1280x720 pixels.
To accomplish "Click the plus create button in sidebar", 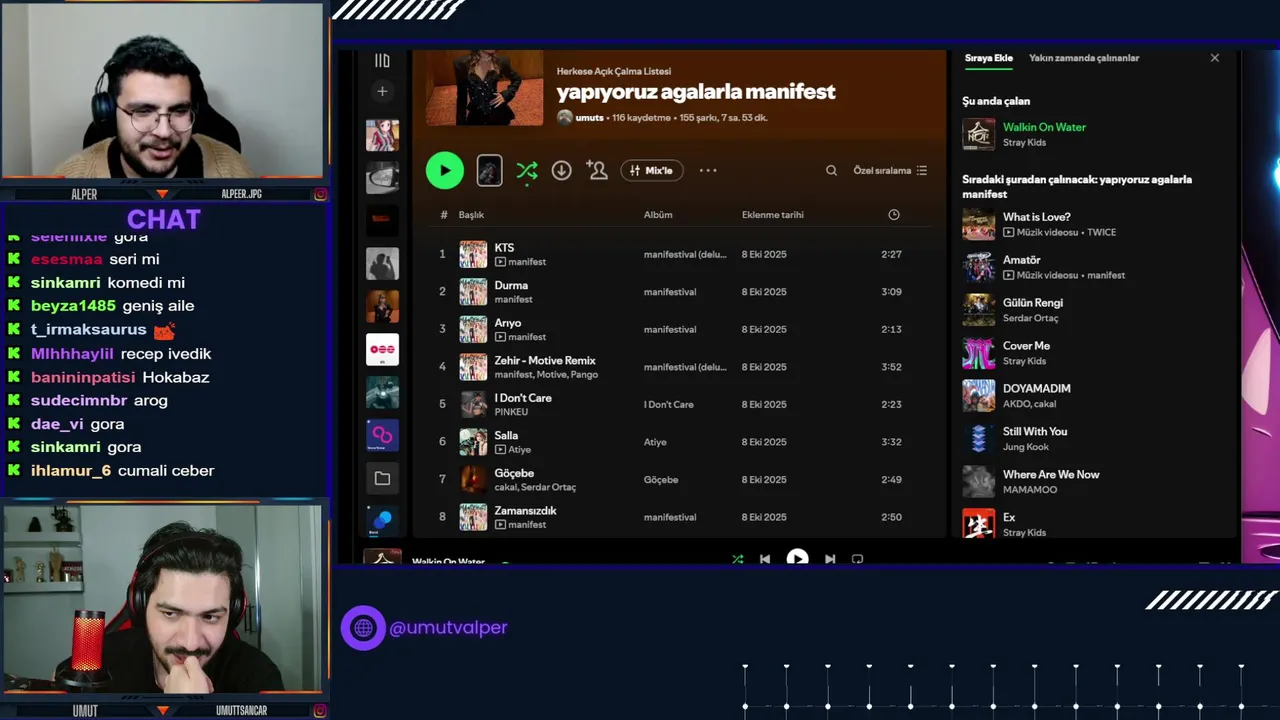I will click(382, 91).
